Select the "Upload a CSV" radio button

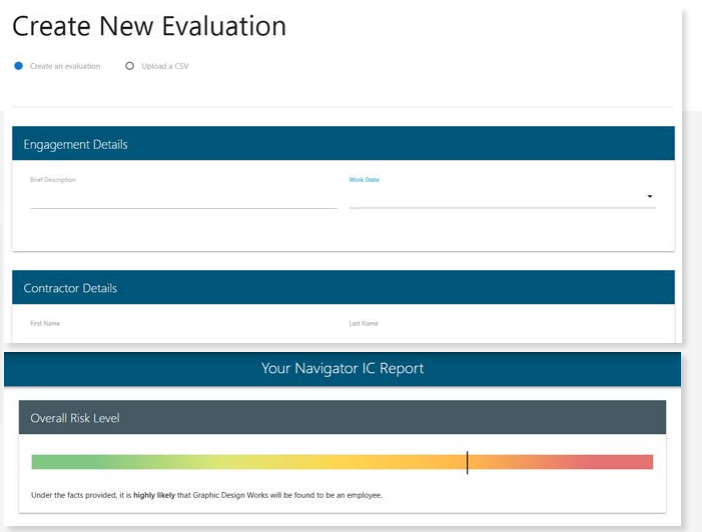tap(130, 66)
